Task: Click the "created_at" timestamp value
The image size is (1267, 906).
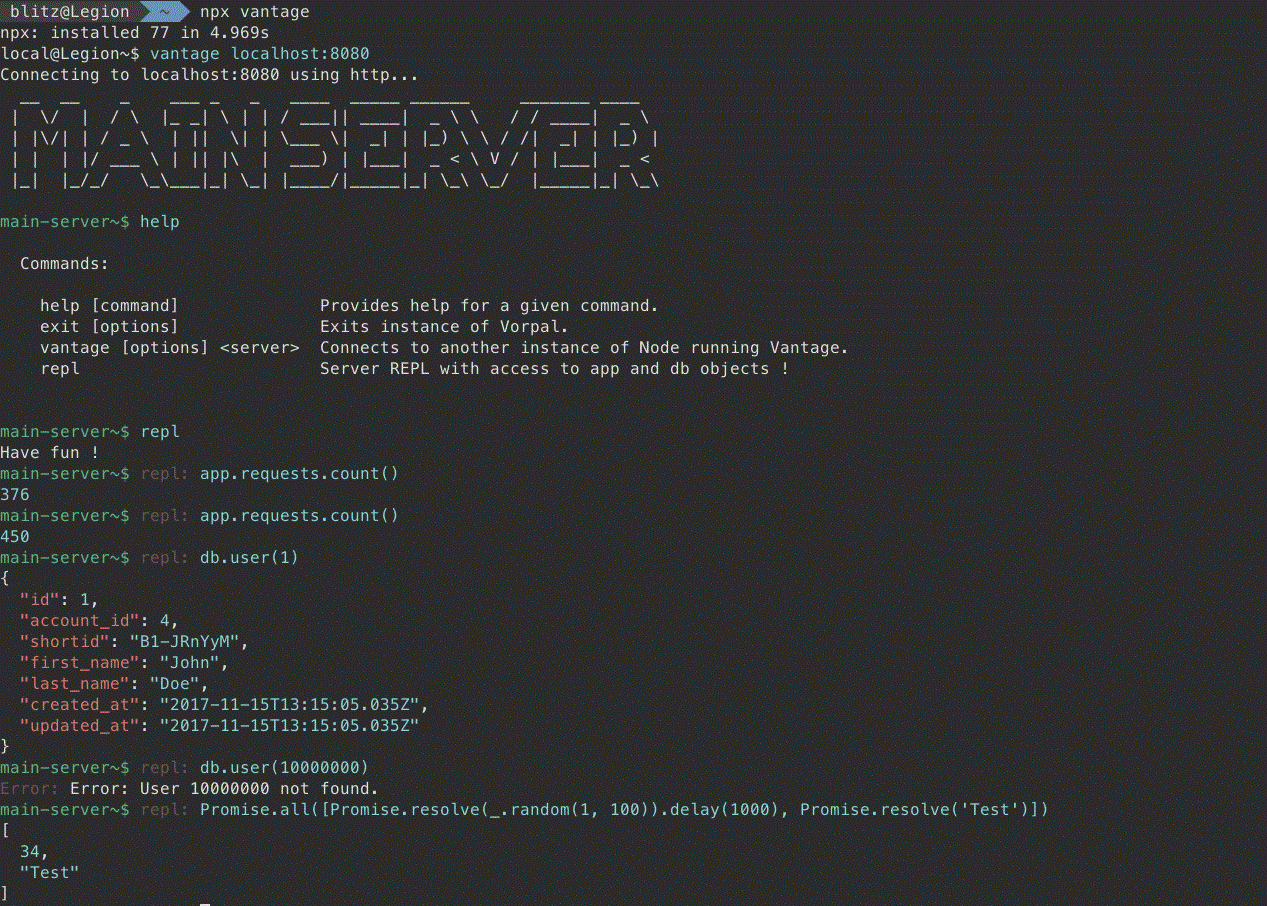Action: 289,705
